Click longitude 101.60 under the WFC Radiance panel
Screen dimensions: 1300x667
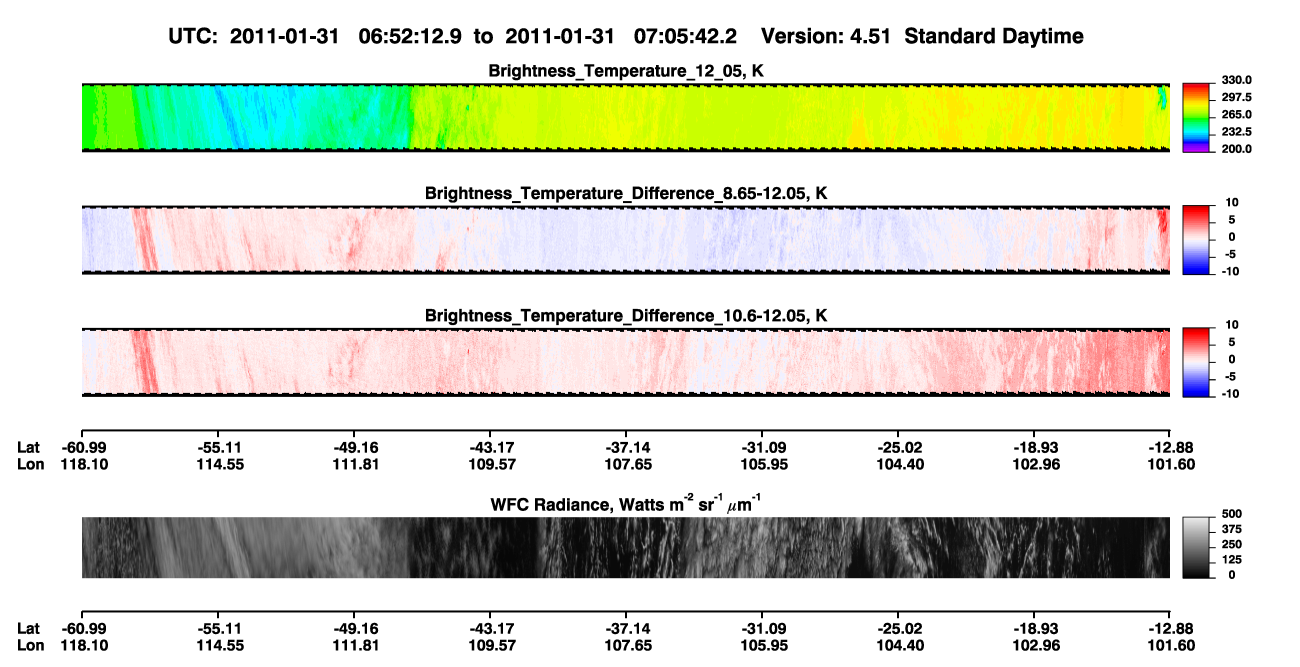(x=1171, y=646)
